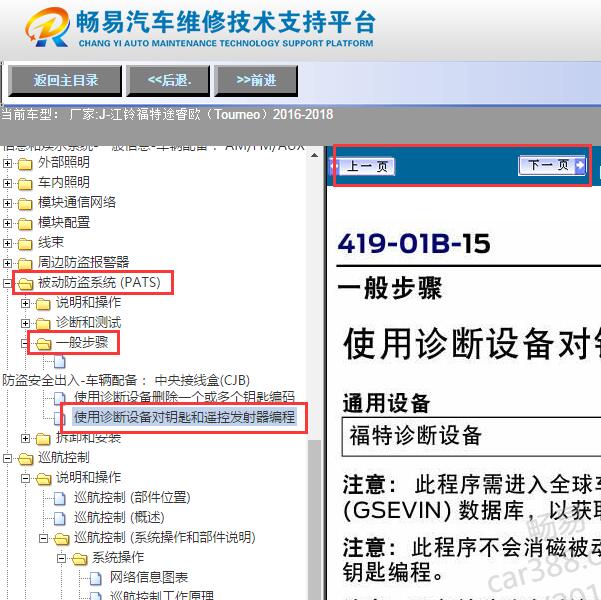Click the 车内照明 folder icon

point(25,184)
